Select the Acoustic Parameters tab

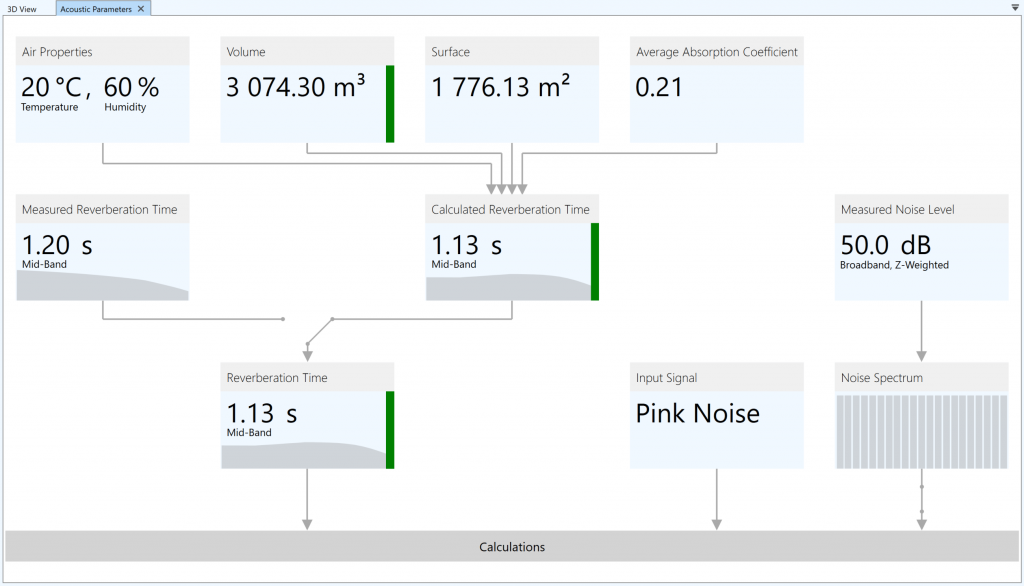pos(95,8)
